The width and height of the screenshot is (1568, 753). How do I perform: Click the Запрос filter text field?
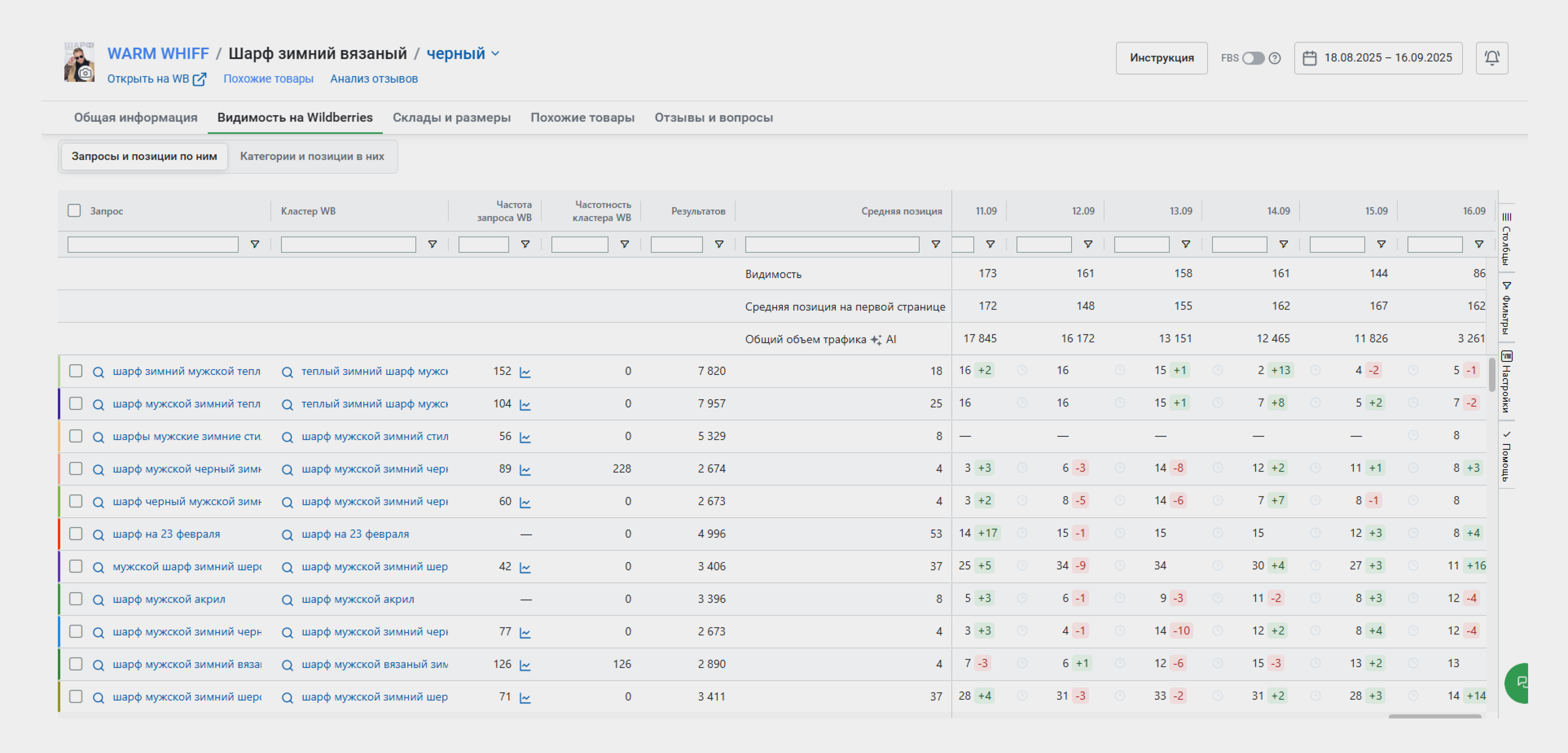coord(153,244)
